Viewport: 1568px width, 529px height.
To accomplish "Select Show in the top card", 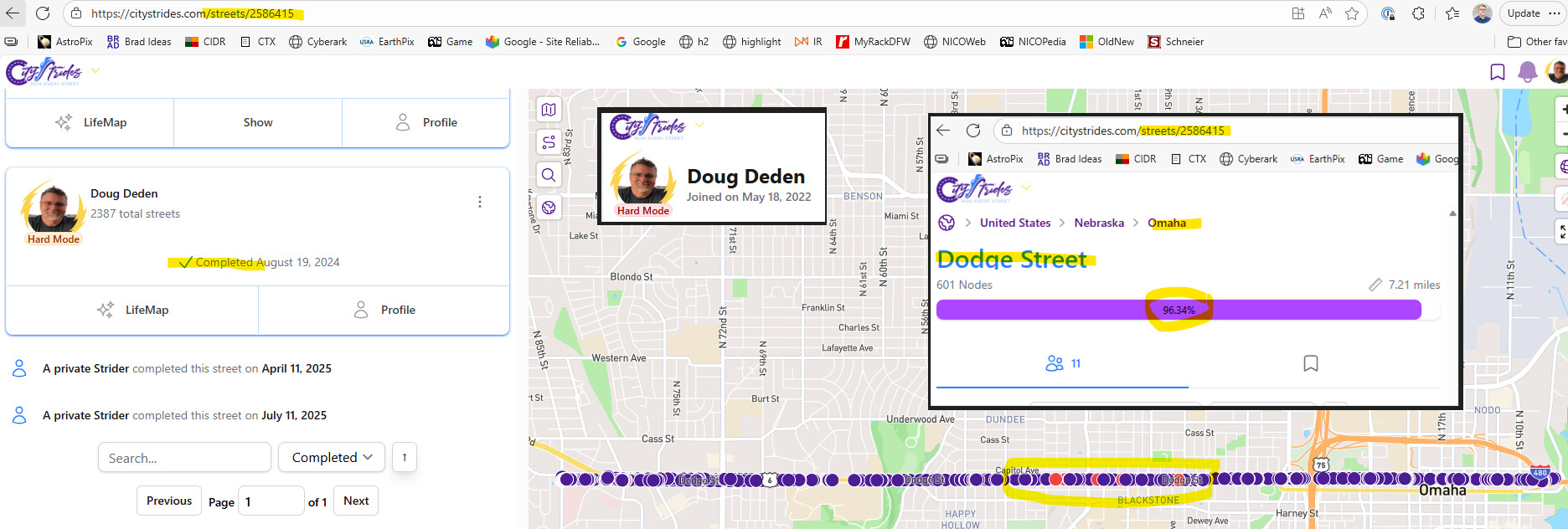I will tap(258, 122).
